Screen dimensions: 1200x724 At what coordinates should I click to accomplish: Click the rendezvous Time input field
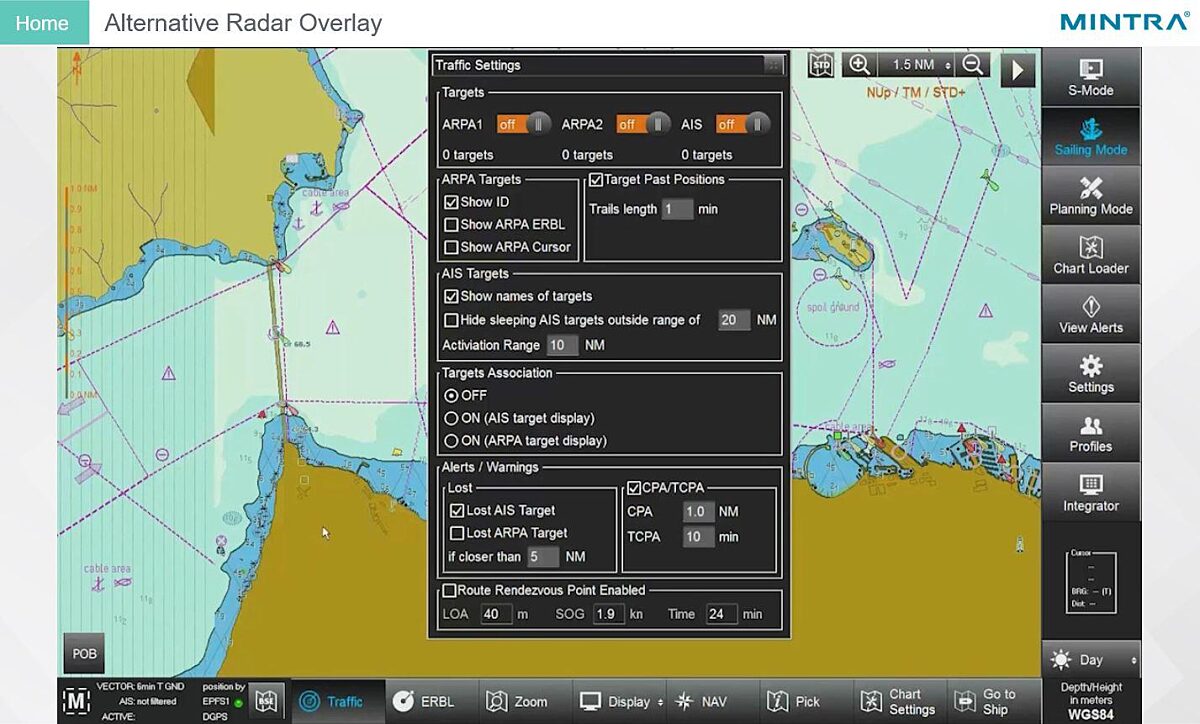pos(721,614)
